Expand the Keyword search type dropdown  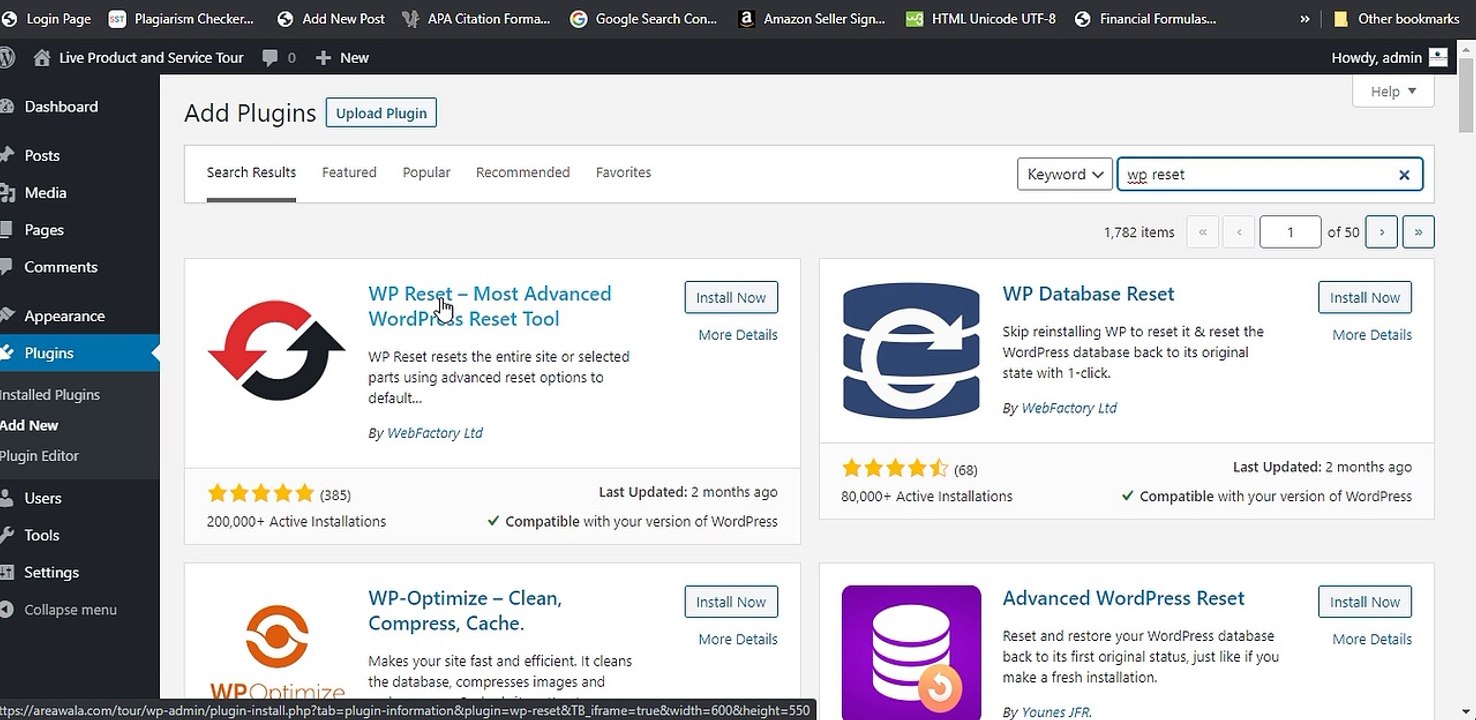1065,174
